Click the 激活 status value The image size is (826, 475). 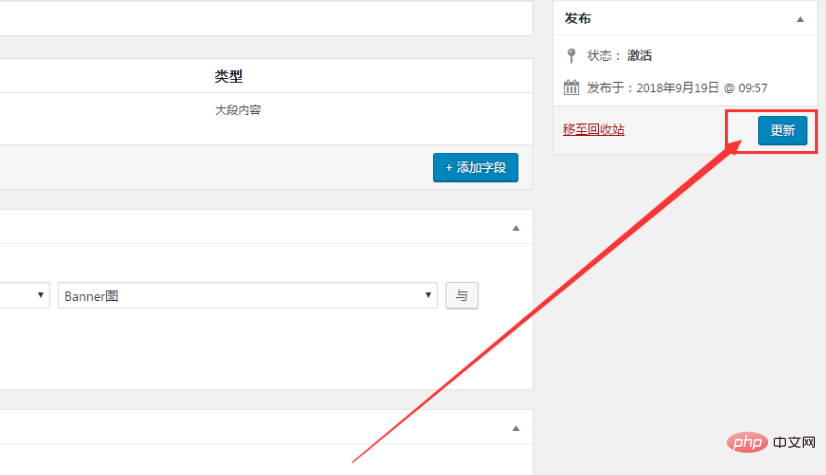(x=640, y=56)
